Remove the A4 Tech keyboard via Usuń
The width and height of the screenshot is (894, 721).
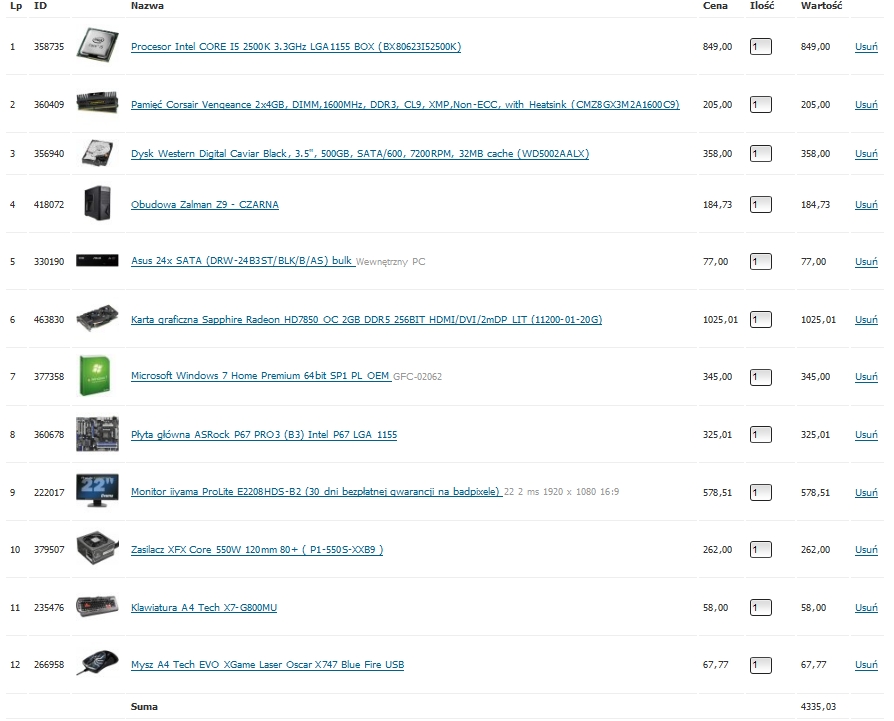pyautogui.click(x=866, y=608)
